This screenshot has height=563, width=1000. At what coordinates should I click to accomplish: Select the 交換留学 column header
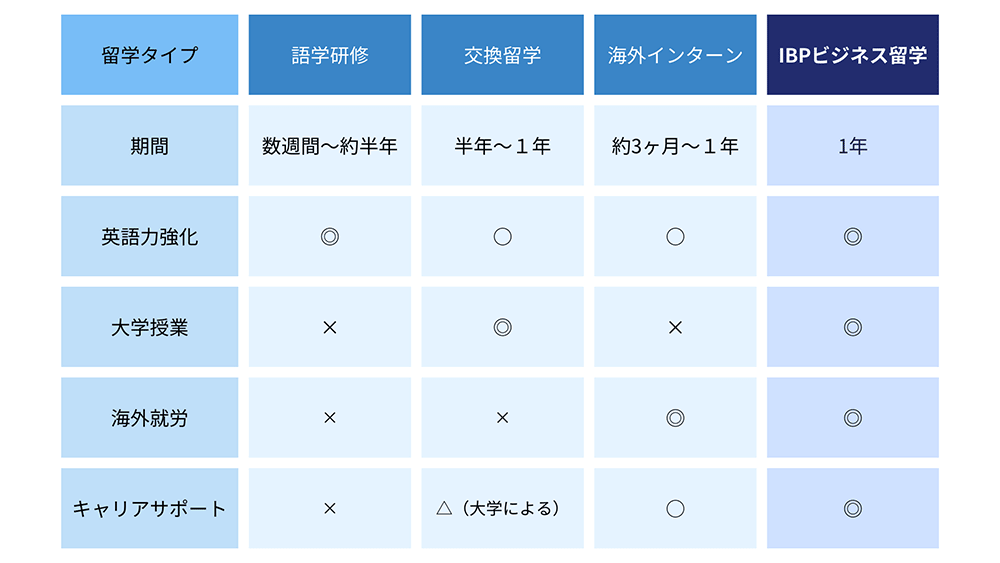(503, 55)
